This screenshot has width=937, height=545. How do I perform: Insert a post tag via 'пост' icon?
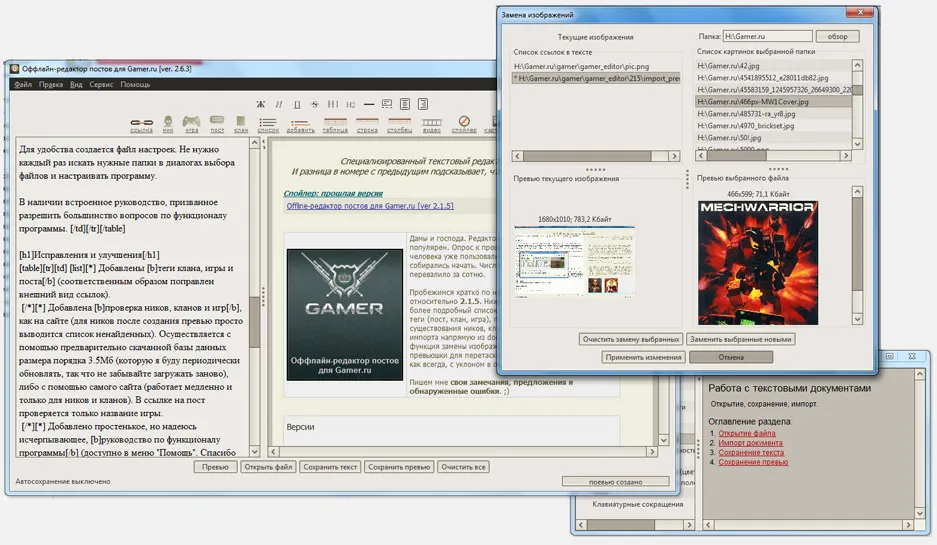point(217,123)
